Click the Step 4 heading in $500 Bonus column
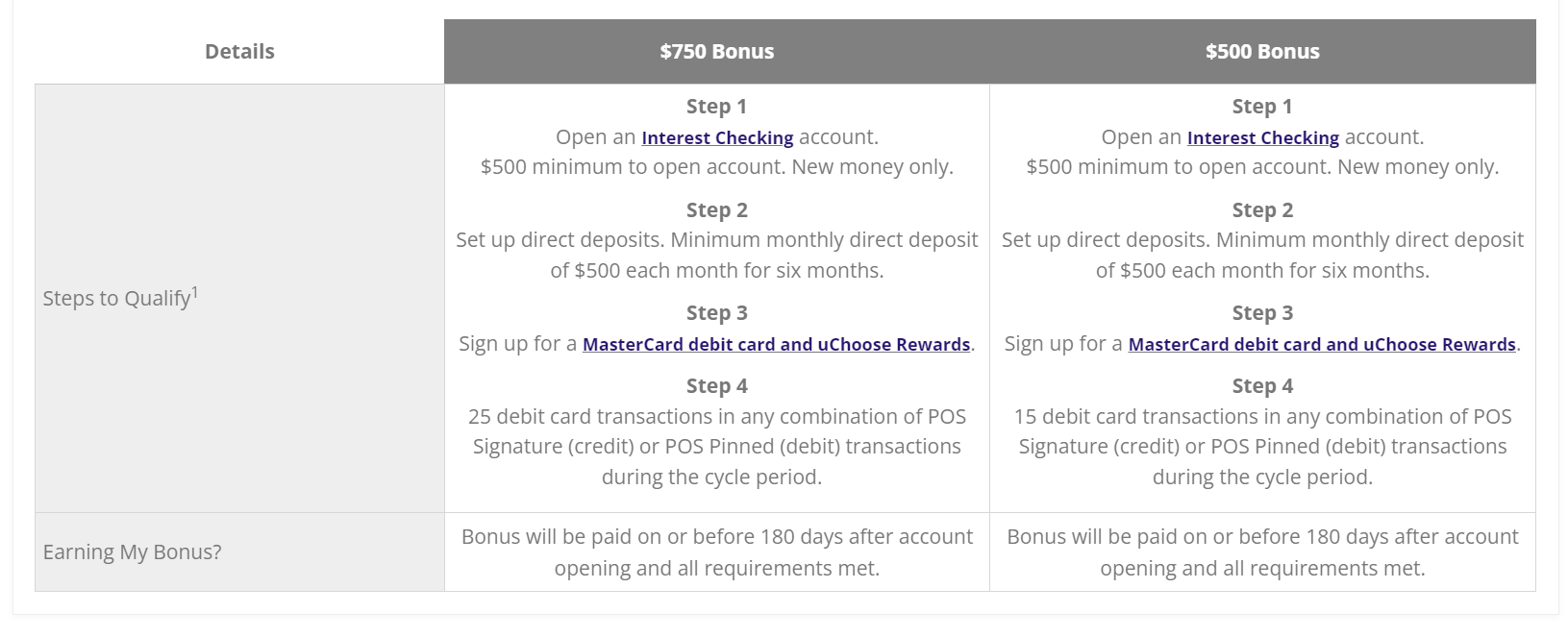1568x637 pixels. click(1262, 386)
